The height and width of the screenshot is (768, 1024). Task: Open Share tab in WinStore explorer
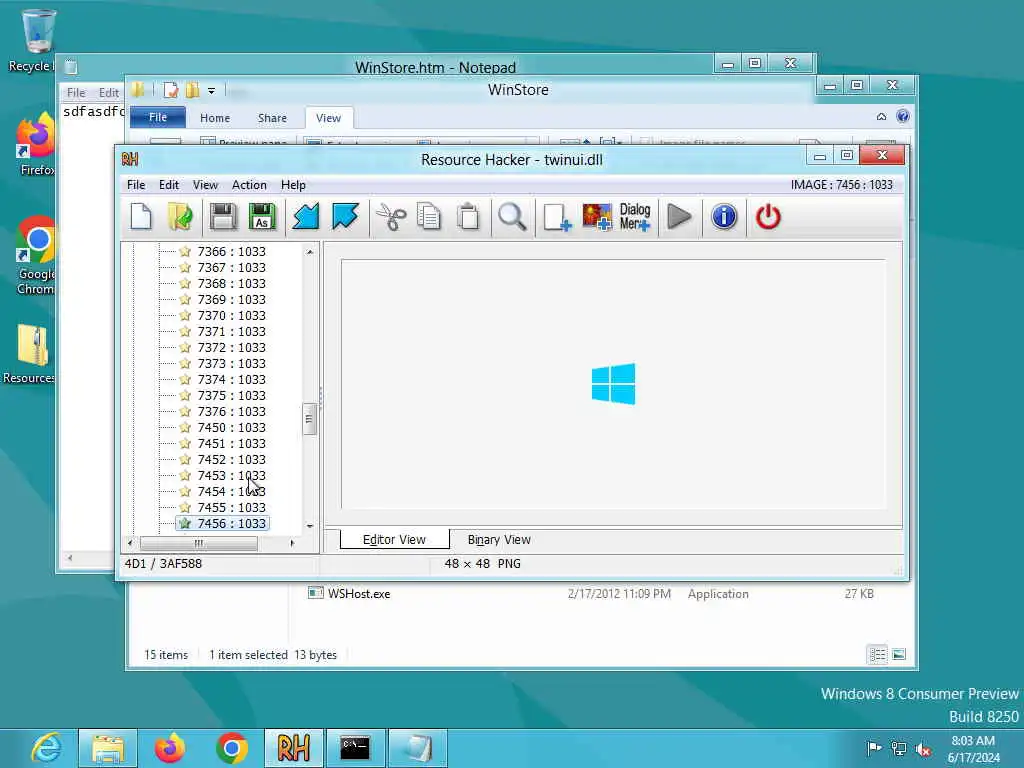(x=272, y=118)
